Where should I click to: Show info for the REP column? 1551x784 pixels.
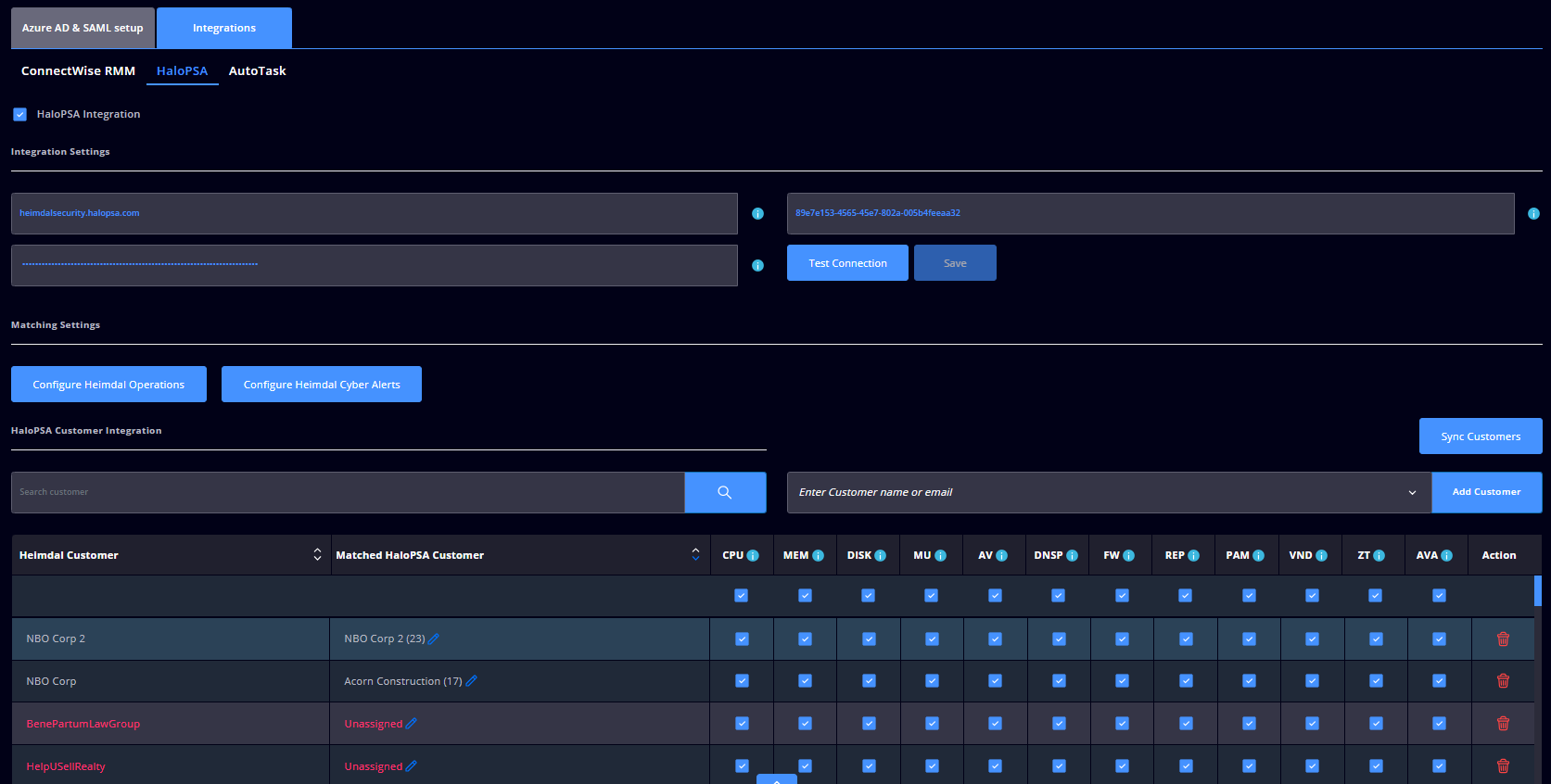click(1193, 556)
